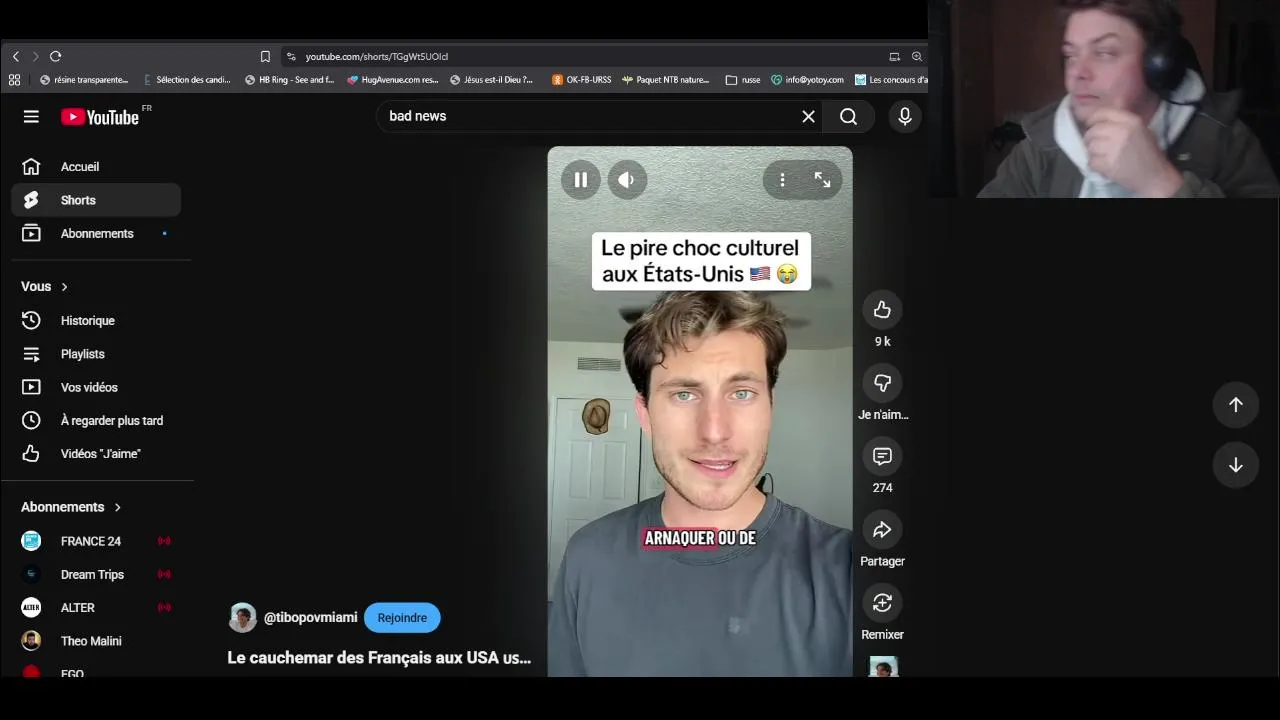The image size is (1280, 720).
Task: Open À regarder plus tard list
Action: click(x=96, y=421)
